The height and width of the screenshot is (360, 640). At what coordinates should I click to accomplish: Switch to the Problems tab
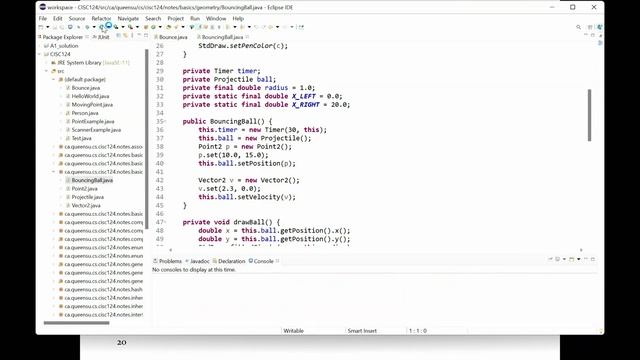[167, 261]
